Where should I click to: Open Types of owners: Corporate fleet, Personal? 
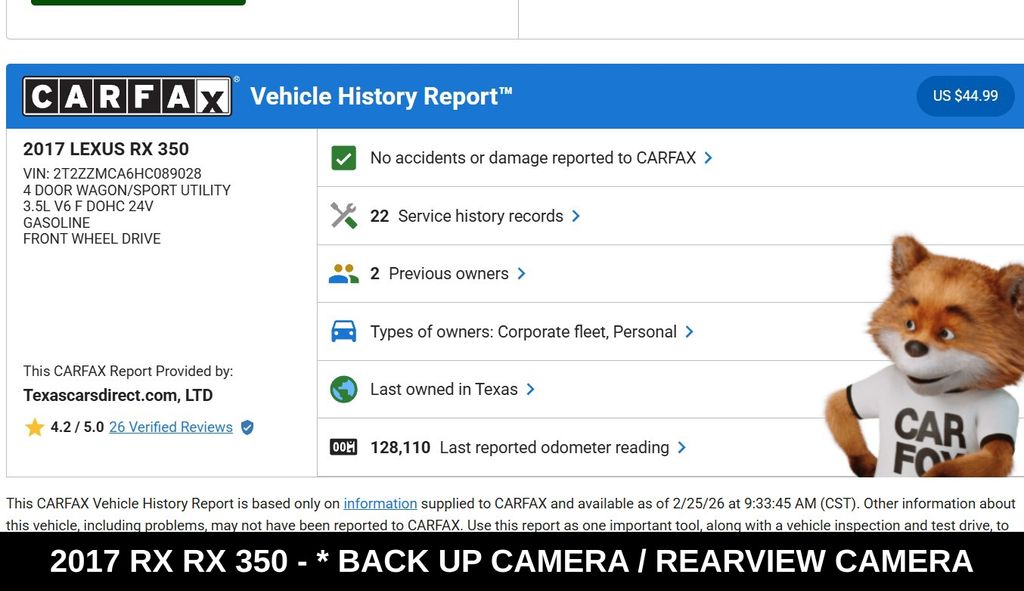(523, 332)
